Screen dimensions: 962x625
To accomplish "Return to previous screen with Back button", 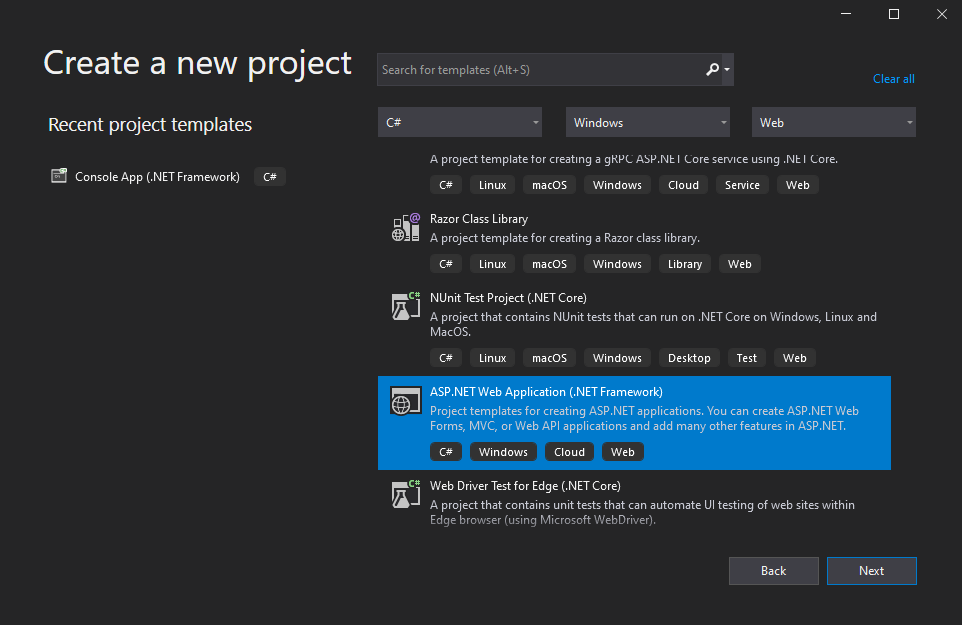I will click(x=773, y=570).
